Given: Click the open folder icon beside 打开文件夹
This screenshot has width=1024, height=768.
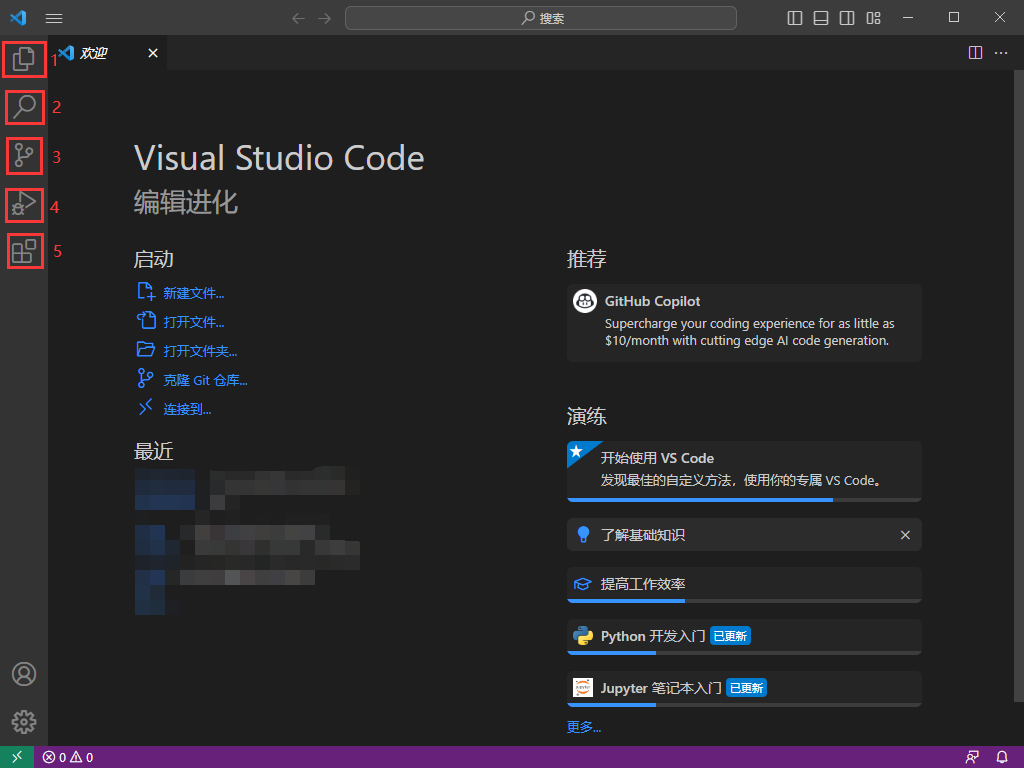Looking at the screenshot, I should [146, 349].
